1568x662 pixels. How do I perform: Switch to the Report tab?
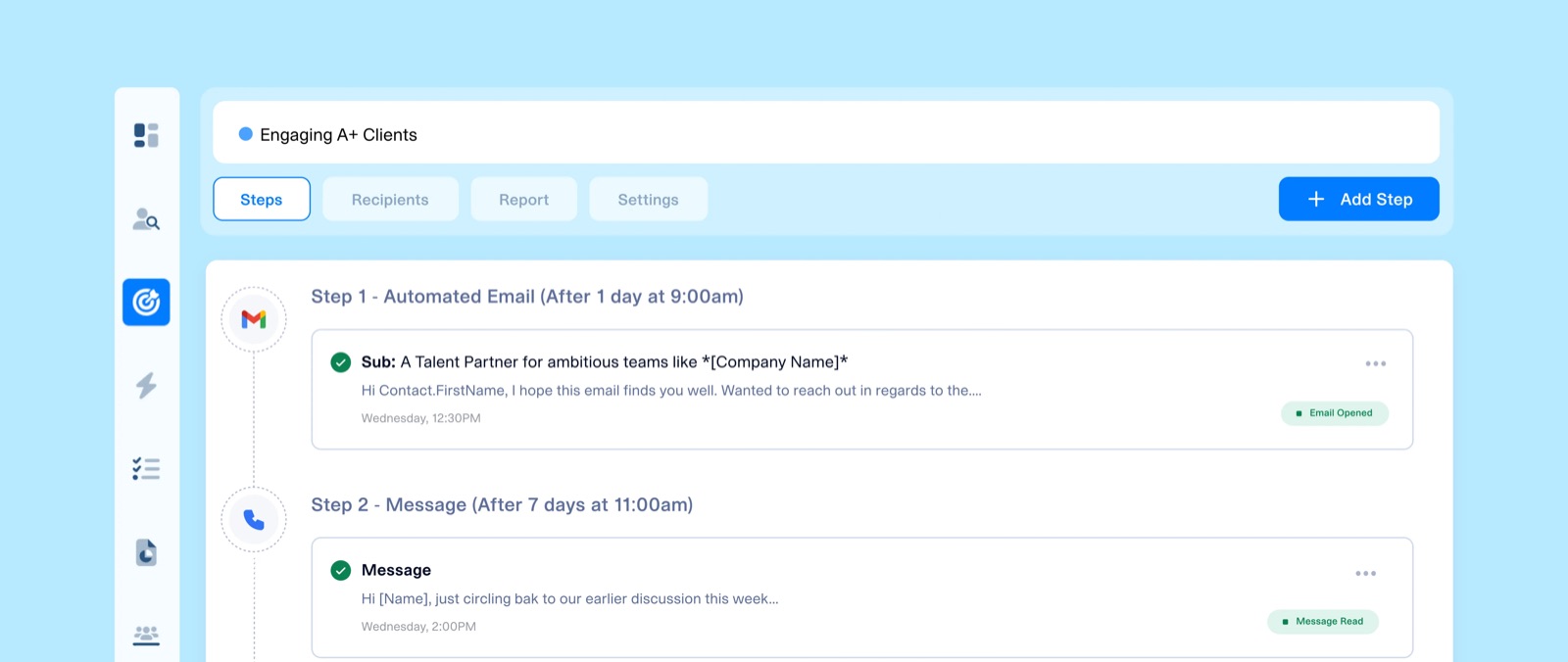[x=524, y=199]
